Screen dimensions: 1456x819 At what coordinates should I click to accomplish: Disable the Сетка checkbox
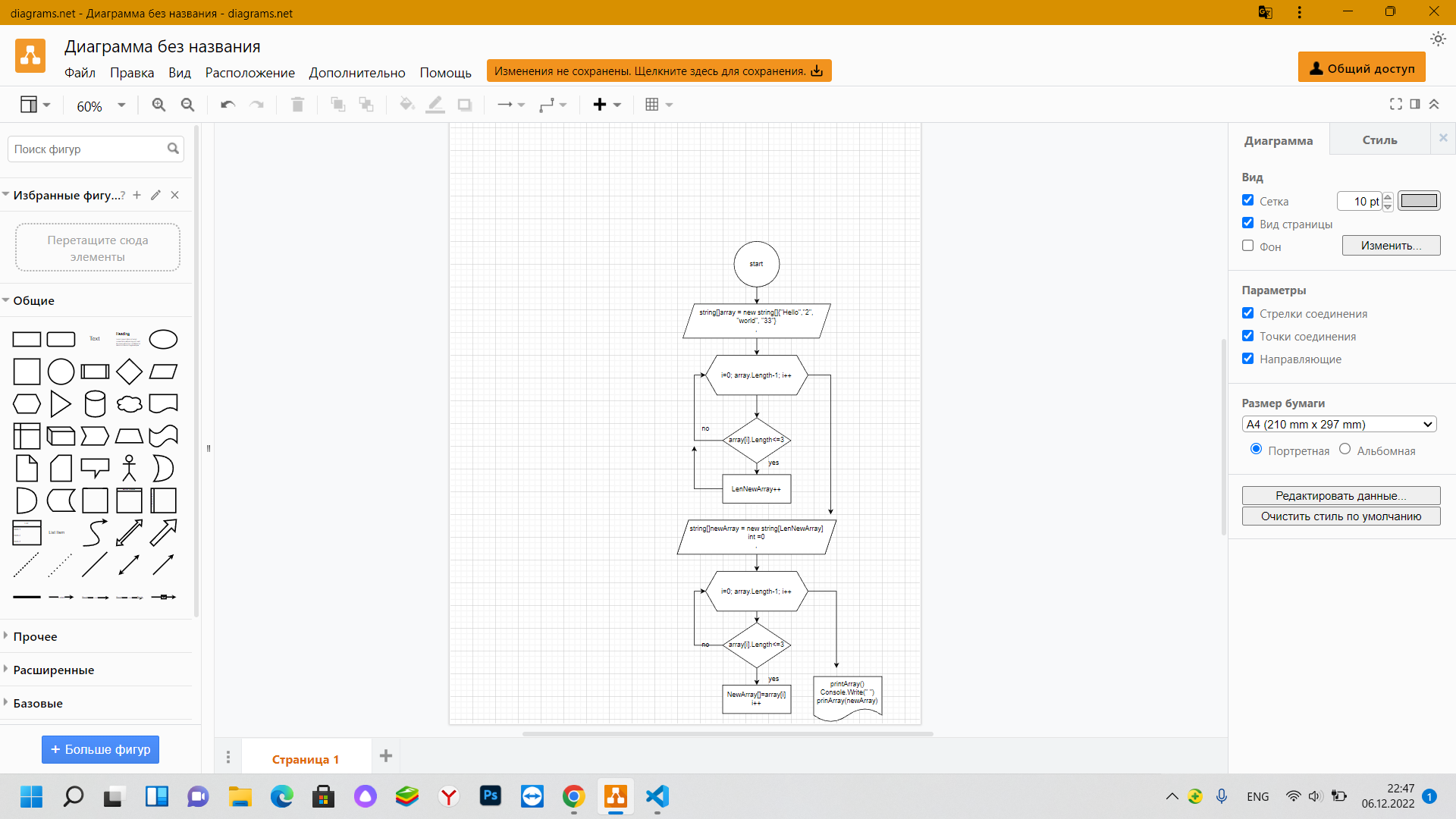(1248, 199)
